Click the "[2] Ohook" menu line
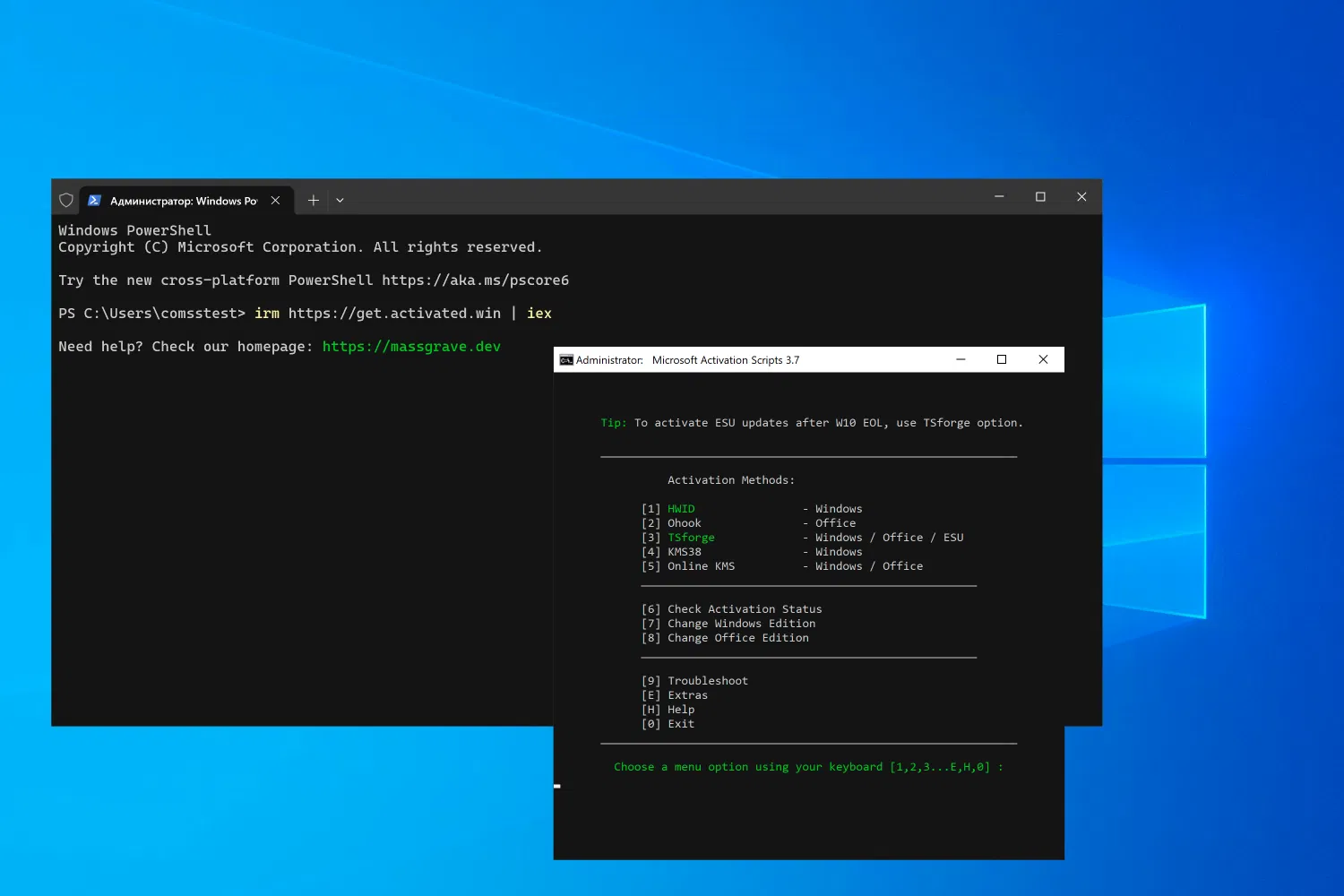Image resolution: width=1344 pixels, height=896 pixels. click(x=748, y=523)
